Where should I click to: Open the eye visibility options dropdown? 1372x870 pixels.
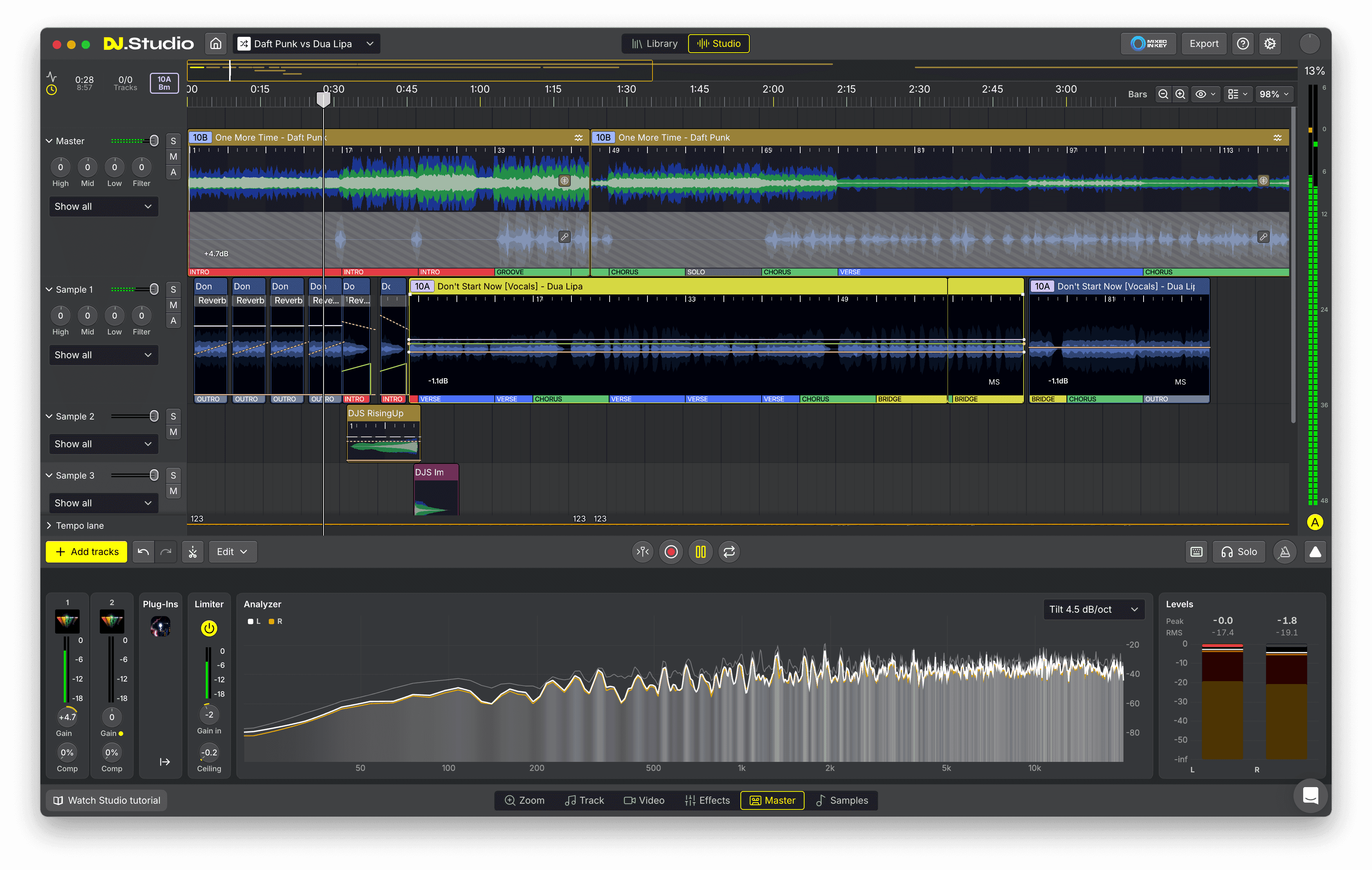point(1206,94)
